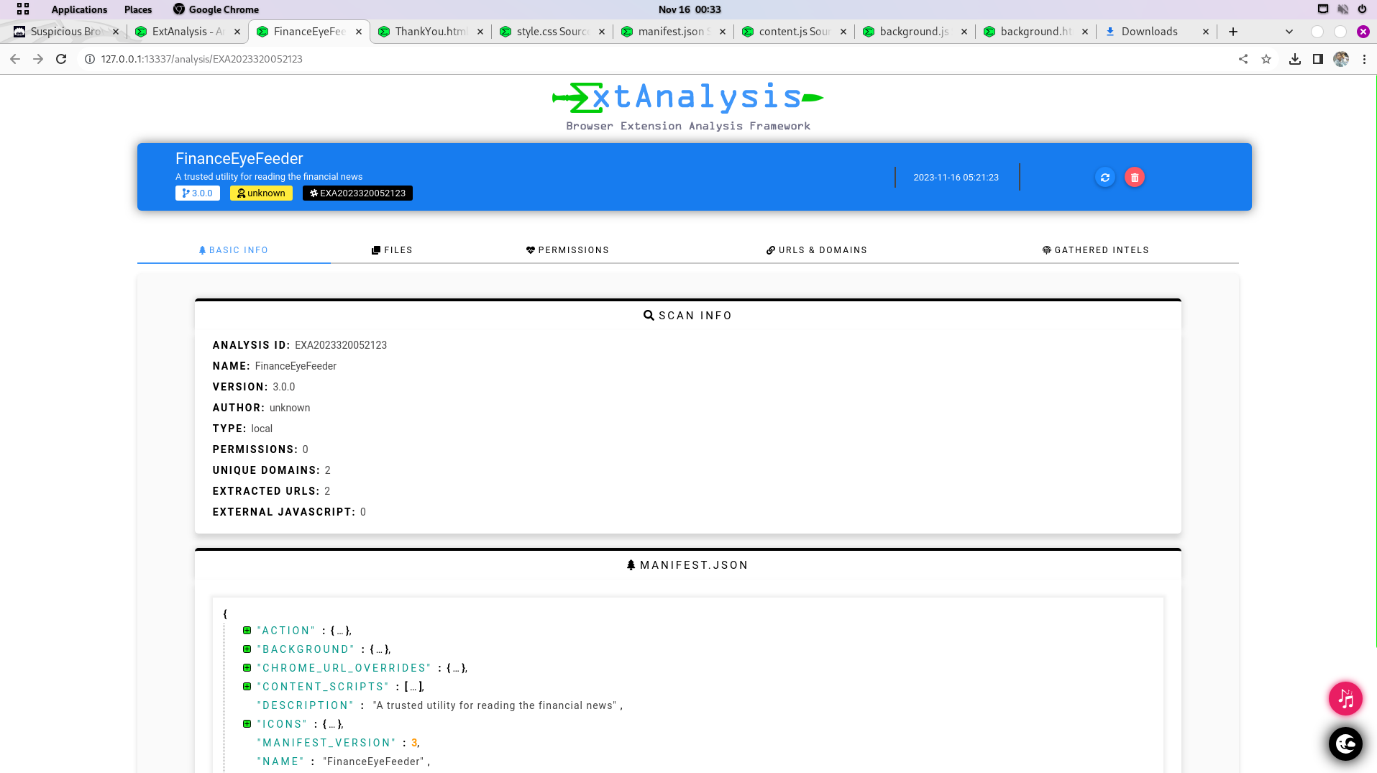Switch to the Files tab

392,250
